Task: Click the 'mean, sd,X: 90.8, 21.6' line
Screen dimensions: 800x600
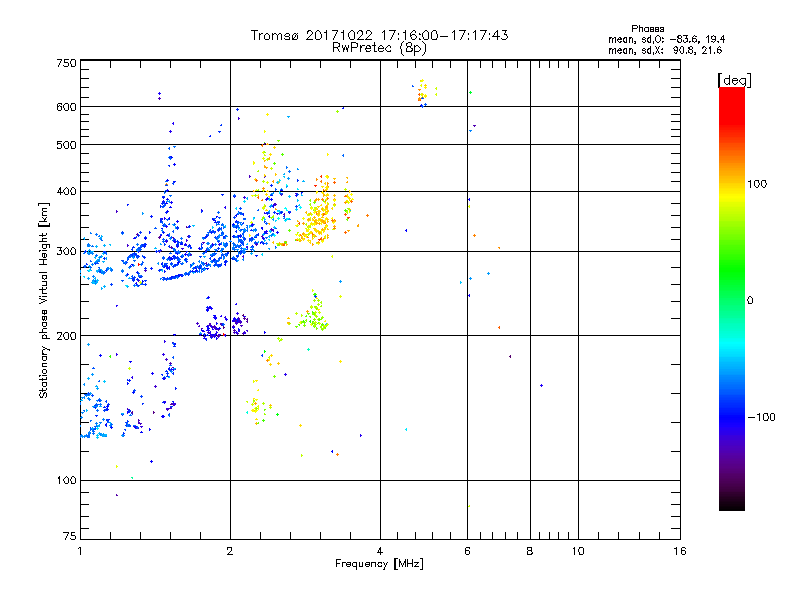Action: pos(665,50)
